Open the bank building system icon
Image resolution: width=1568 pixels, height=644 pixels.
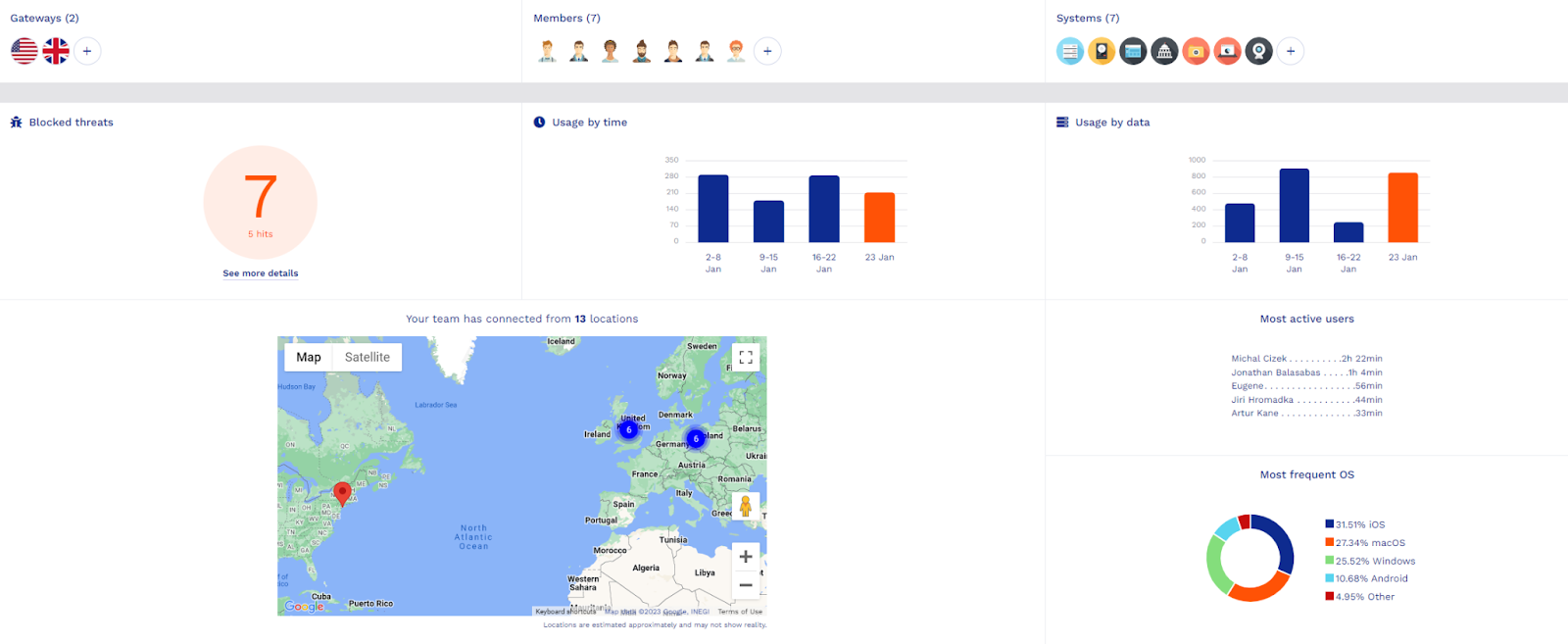point(1164,51)
